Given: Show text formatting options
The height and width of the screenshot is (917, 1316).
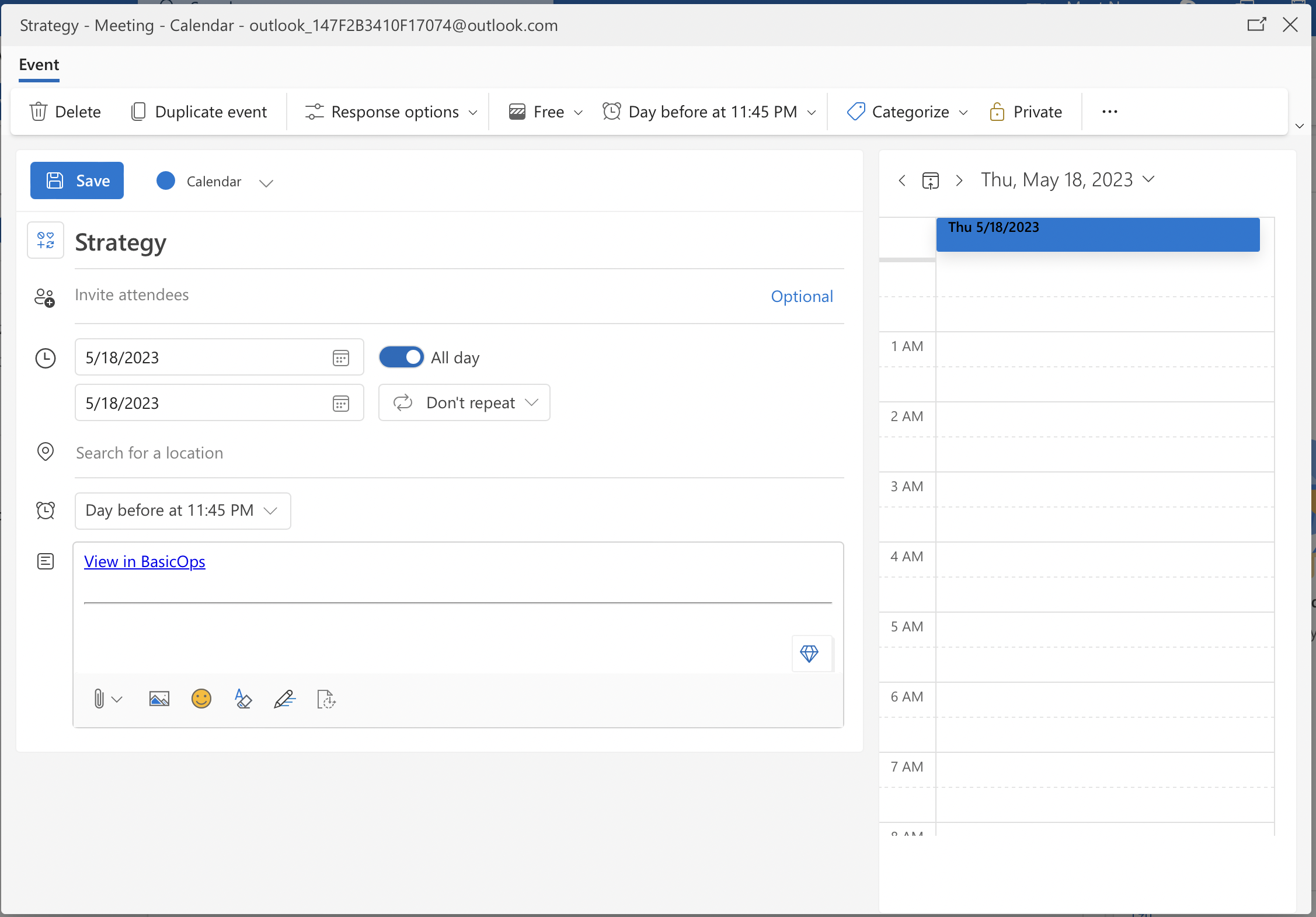Looking at the screenshot, I should click(x=243, y=699).
